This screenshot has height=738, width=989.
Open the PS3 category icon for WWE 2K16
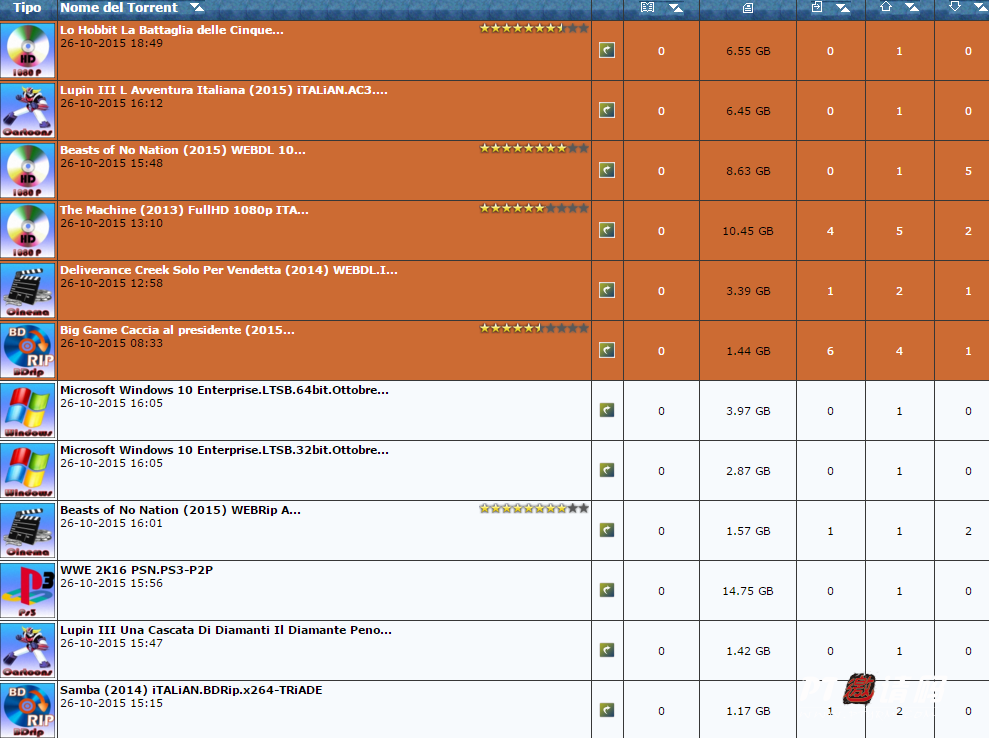28,590
